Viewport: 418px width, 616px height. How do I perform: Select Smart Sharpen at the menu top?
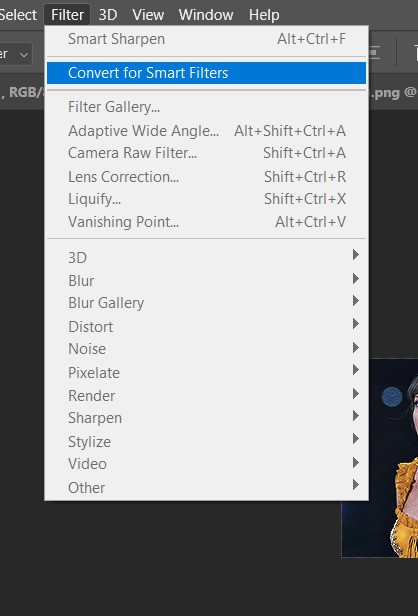click(x=206, y=39)
